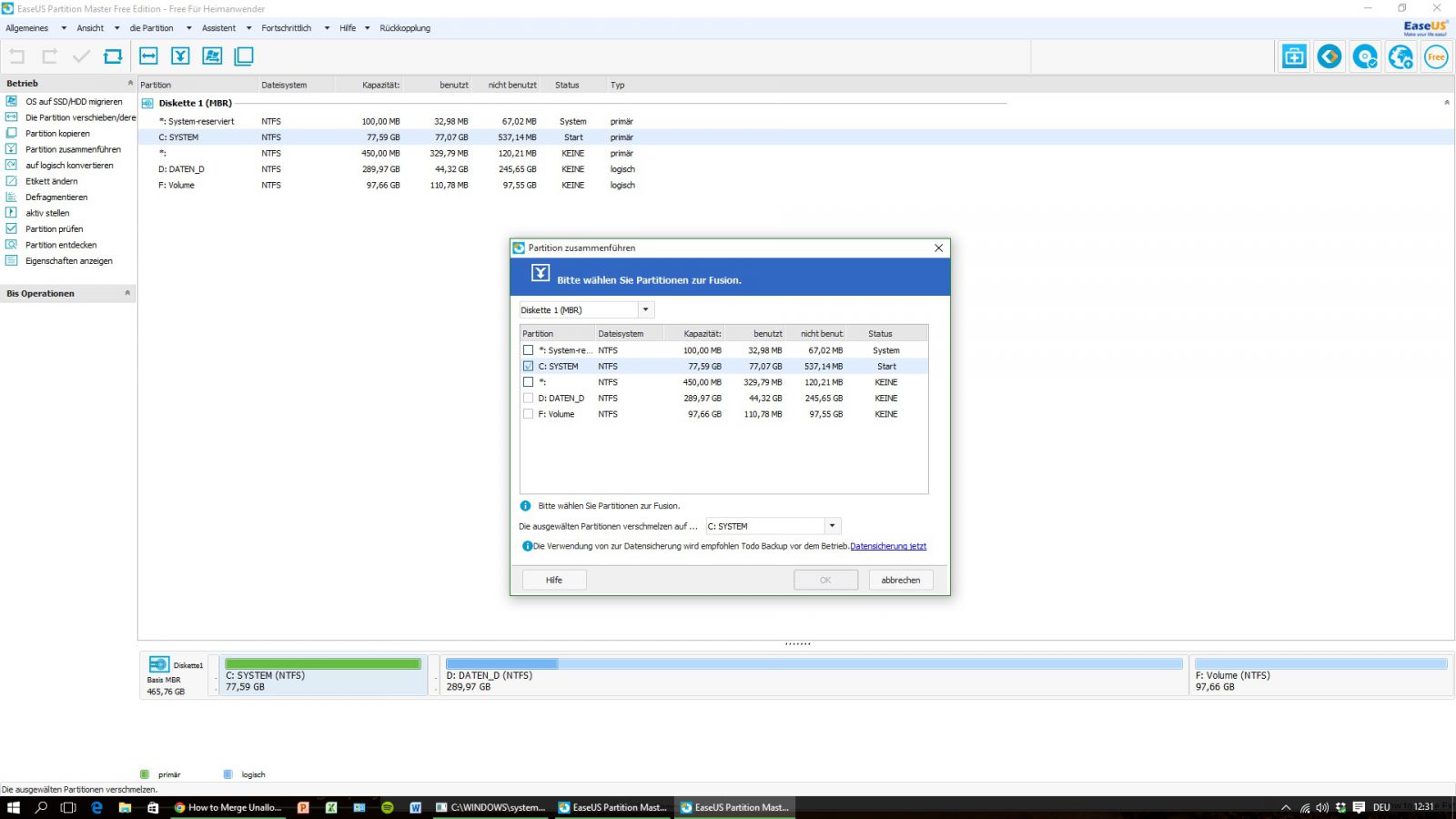The image size is (1456, 819).
Task: Click the Rückkopplung menu item
Action: click(405, 28)
